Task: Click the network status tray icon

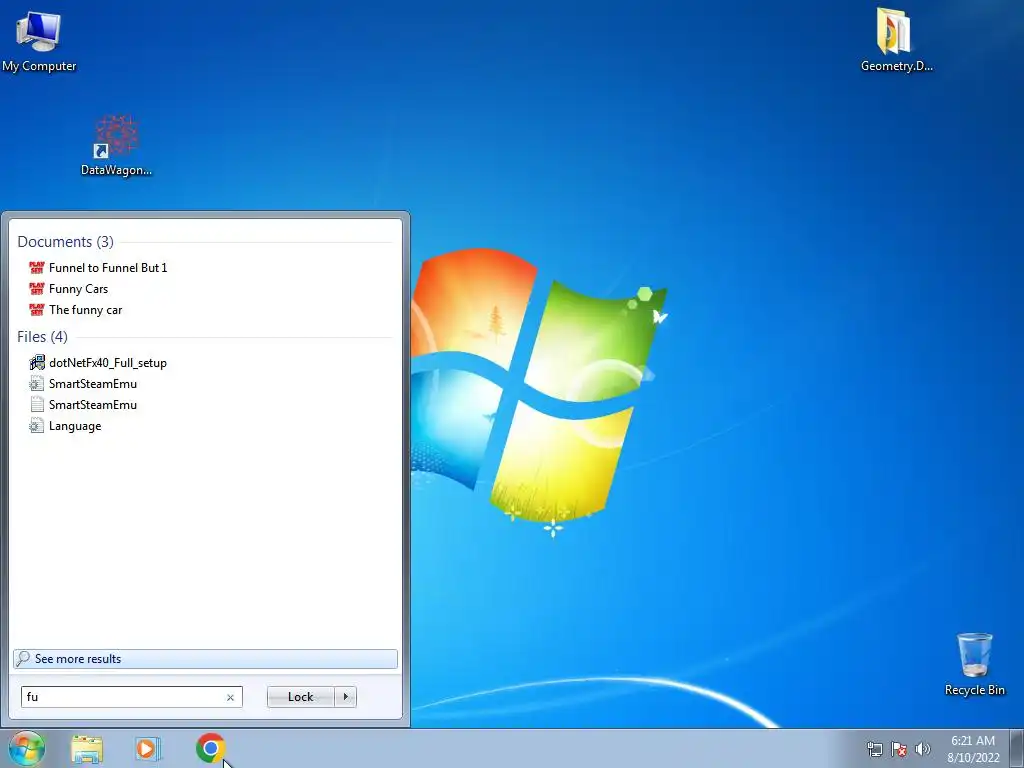Action: [874, 749]
